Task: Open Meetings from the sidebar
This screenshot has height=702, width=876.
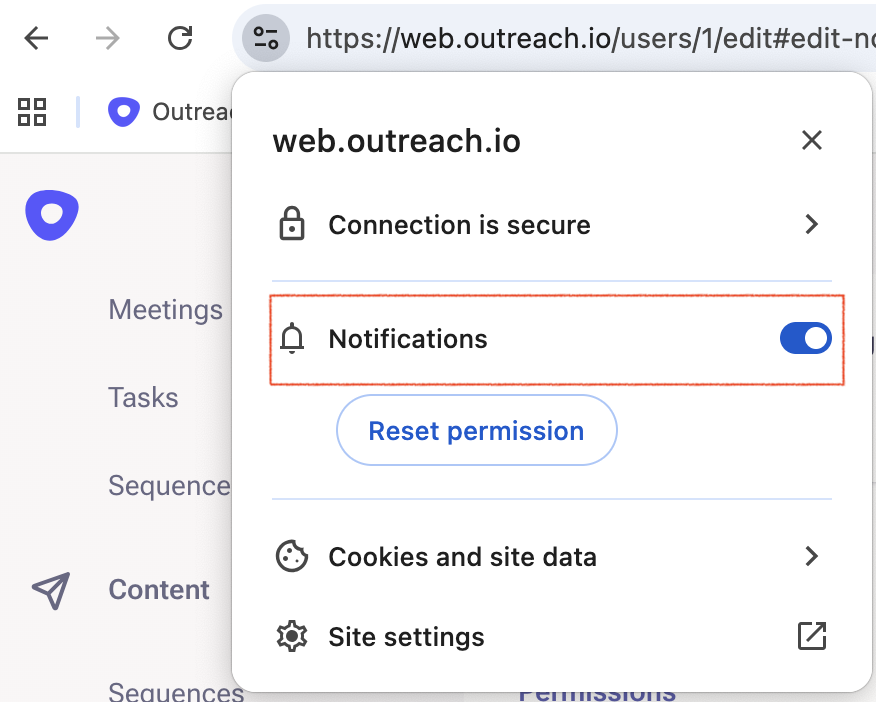Action: (x=165, y=310)
